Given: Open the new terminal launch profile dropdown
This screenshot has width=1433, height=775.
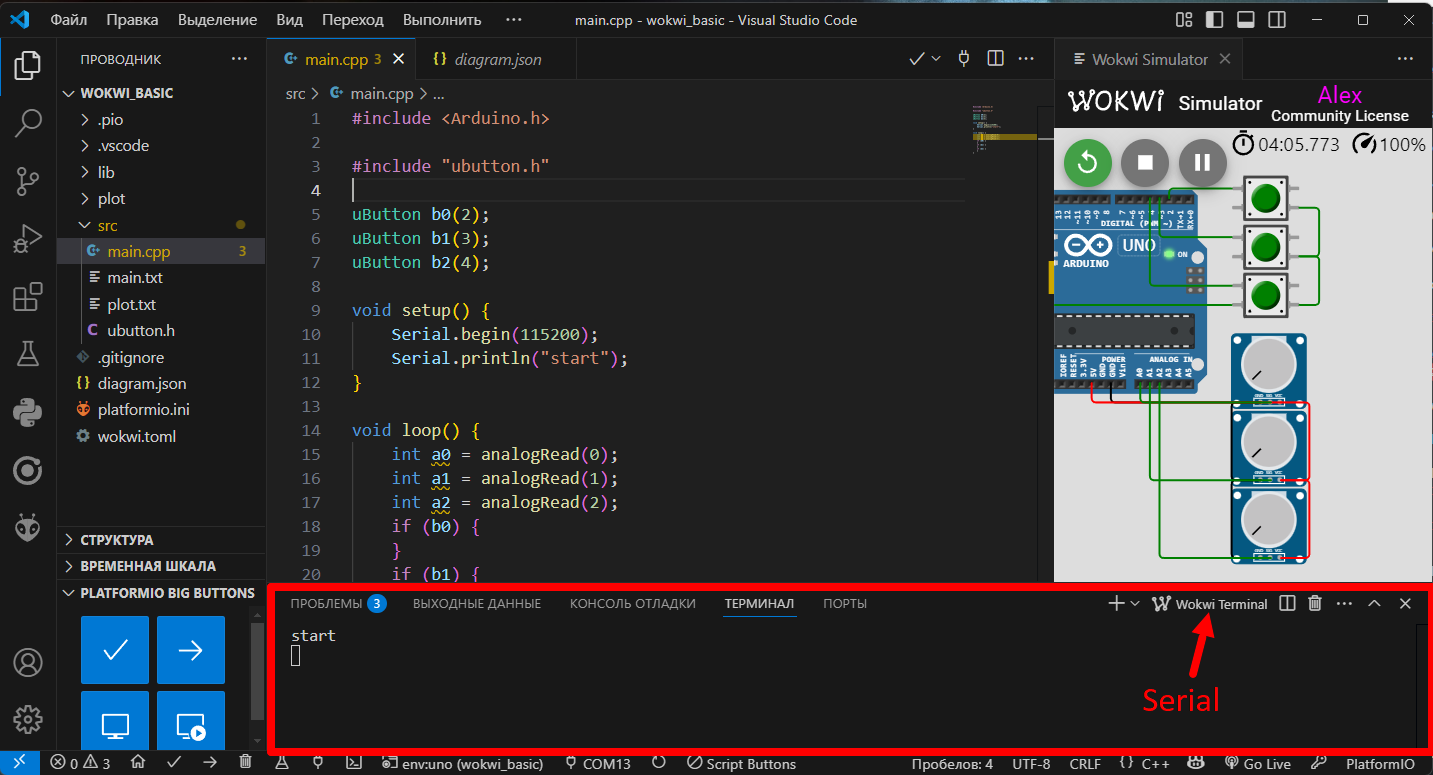Looking at the screenshot, I should (1135, 603).
